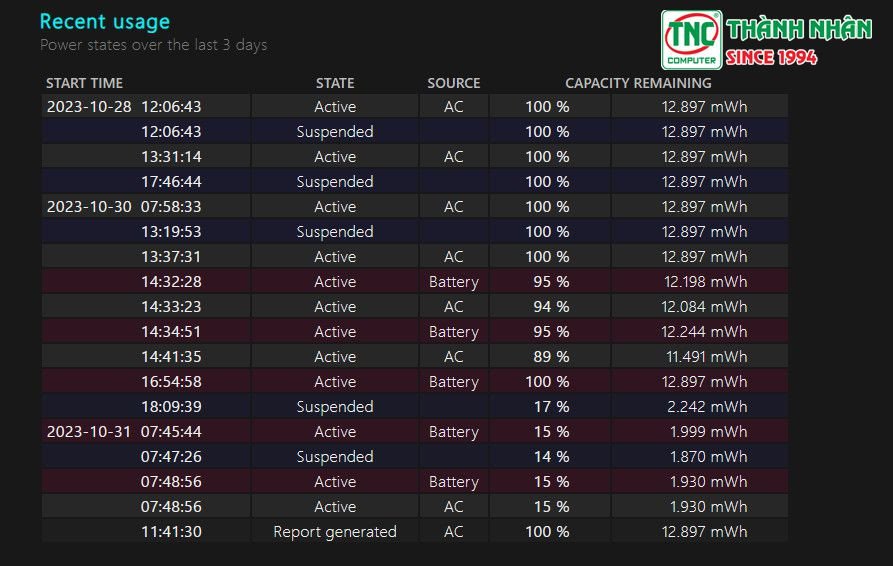Click the SINCE 1994 tagline

[x=771, y=57]
